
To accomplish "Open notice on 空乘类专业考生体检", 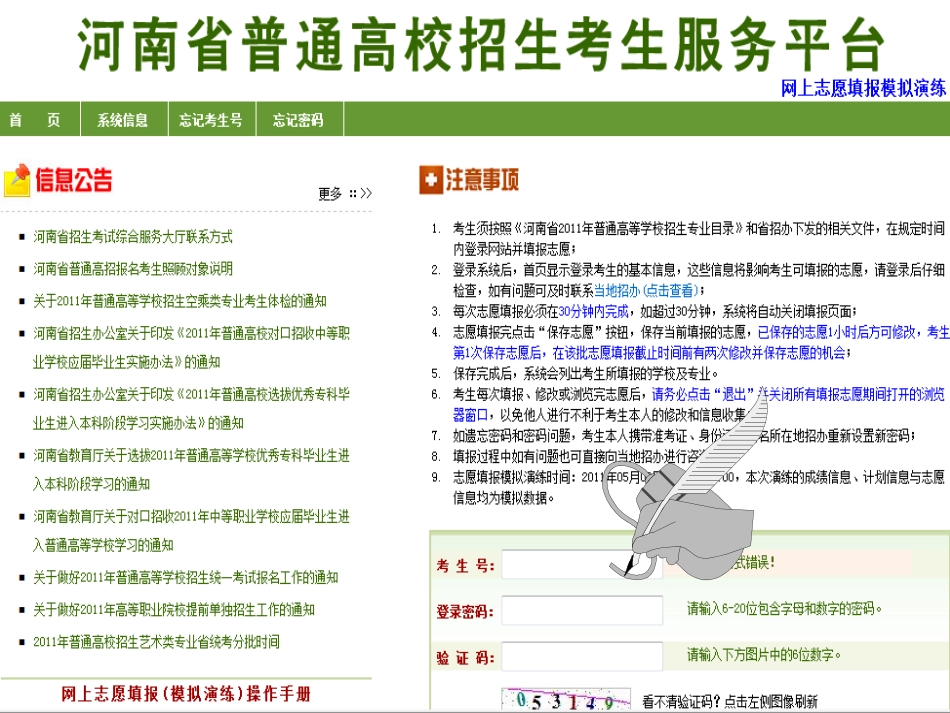I will pos(180,301).
